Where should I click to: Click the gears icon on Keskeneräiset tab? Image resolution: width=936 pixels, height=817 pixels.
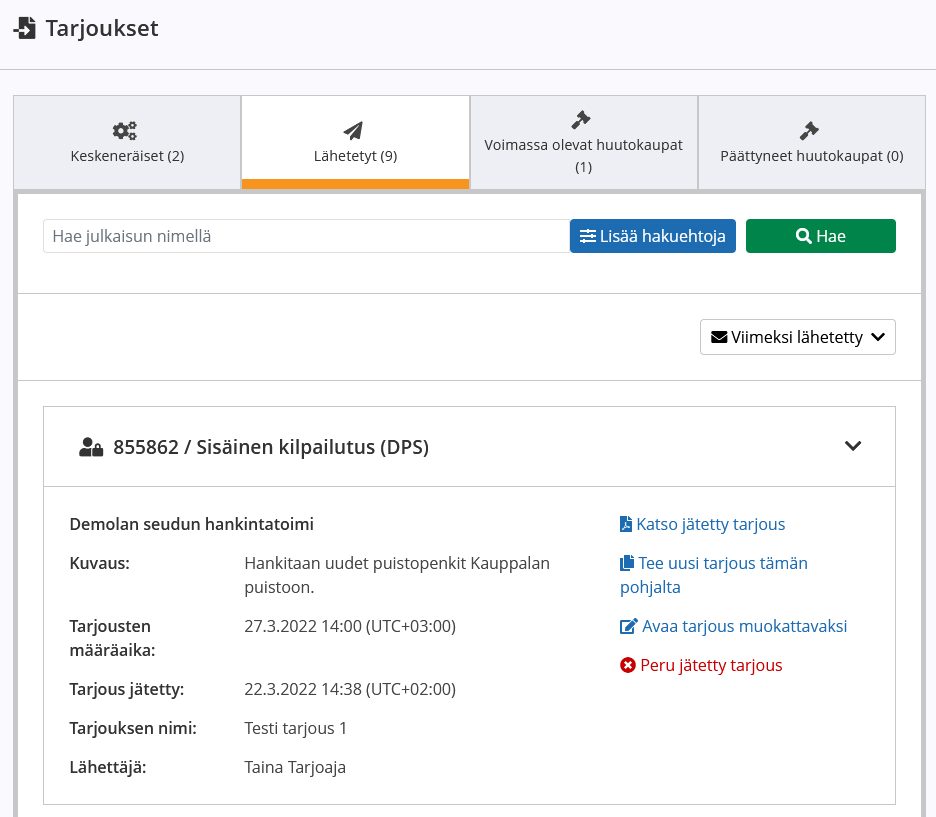[x=125, y=131]
